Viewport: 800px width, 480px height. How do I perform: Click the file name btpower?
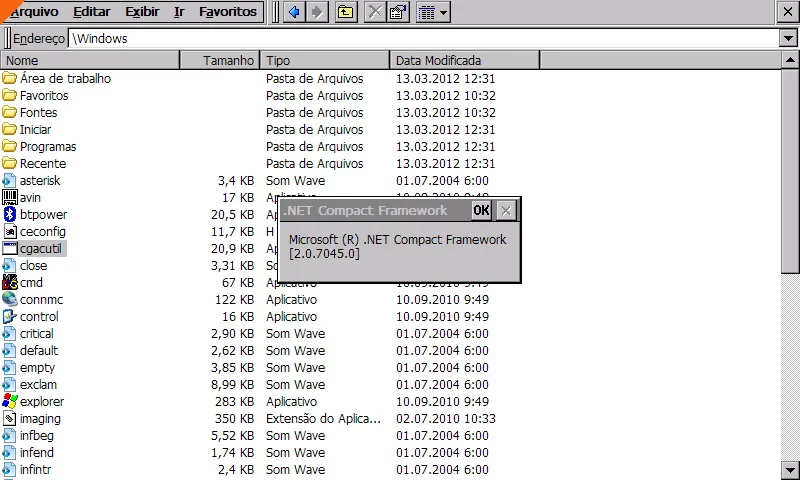click(43, 215)
